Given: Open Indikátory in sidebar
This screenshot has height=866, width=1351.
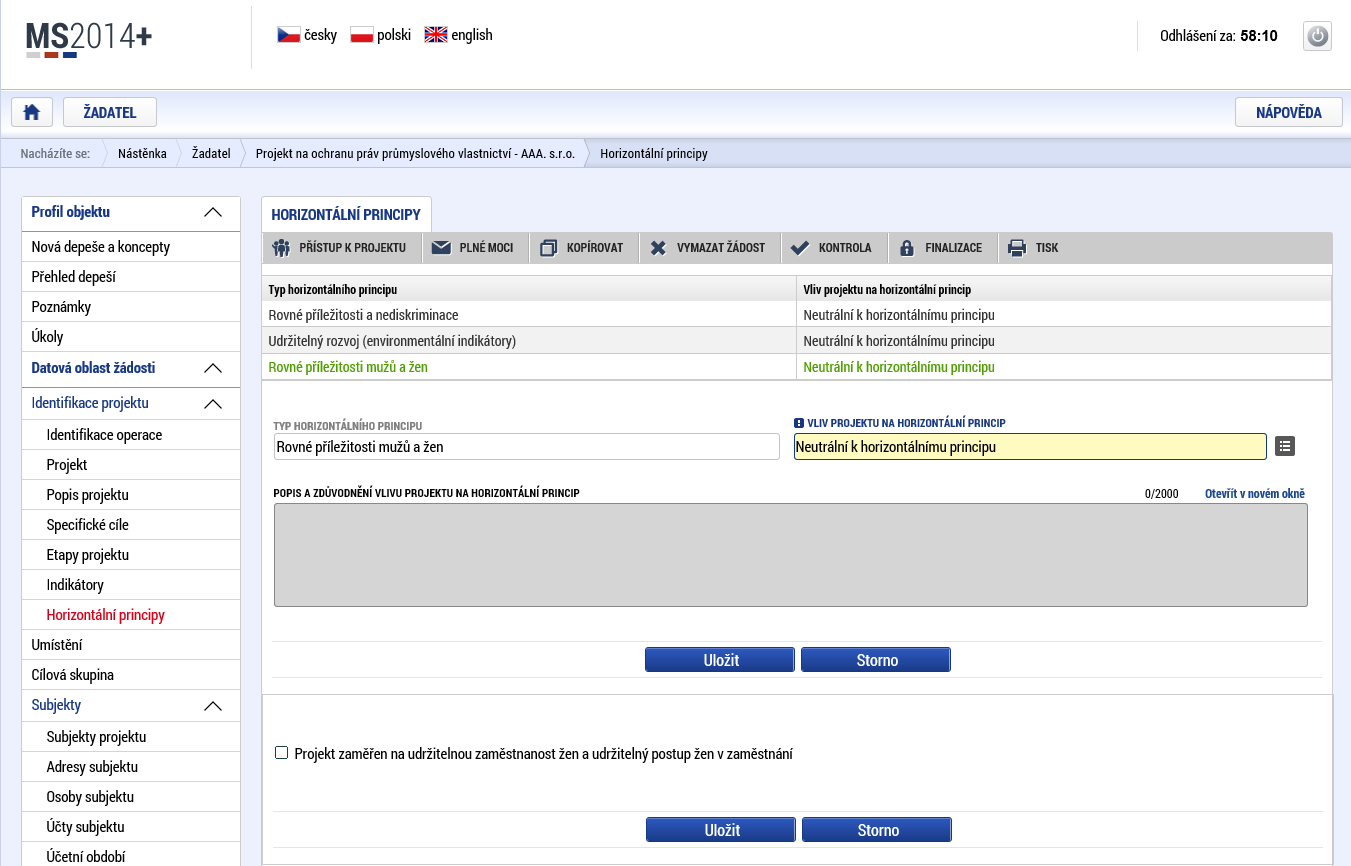Looking at the screenshot, I should point(131,585).
